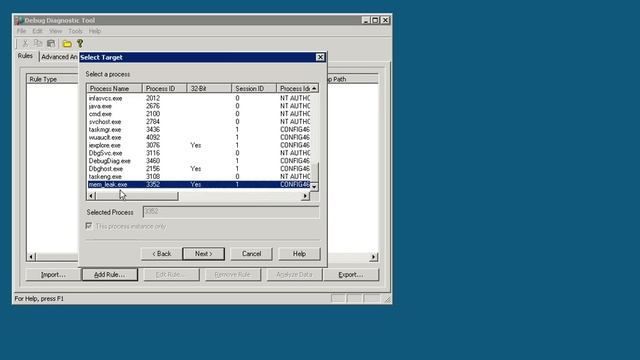Click process list scroll up arrow
This screenshot has width=640, height=360.
(314, 89)
